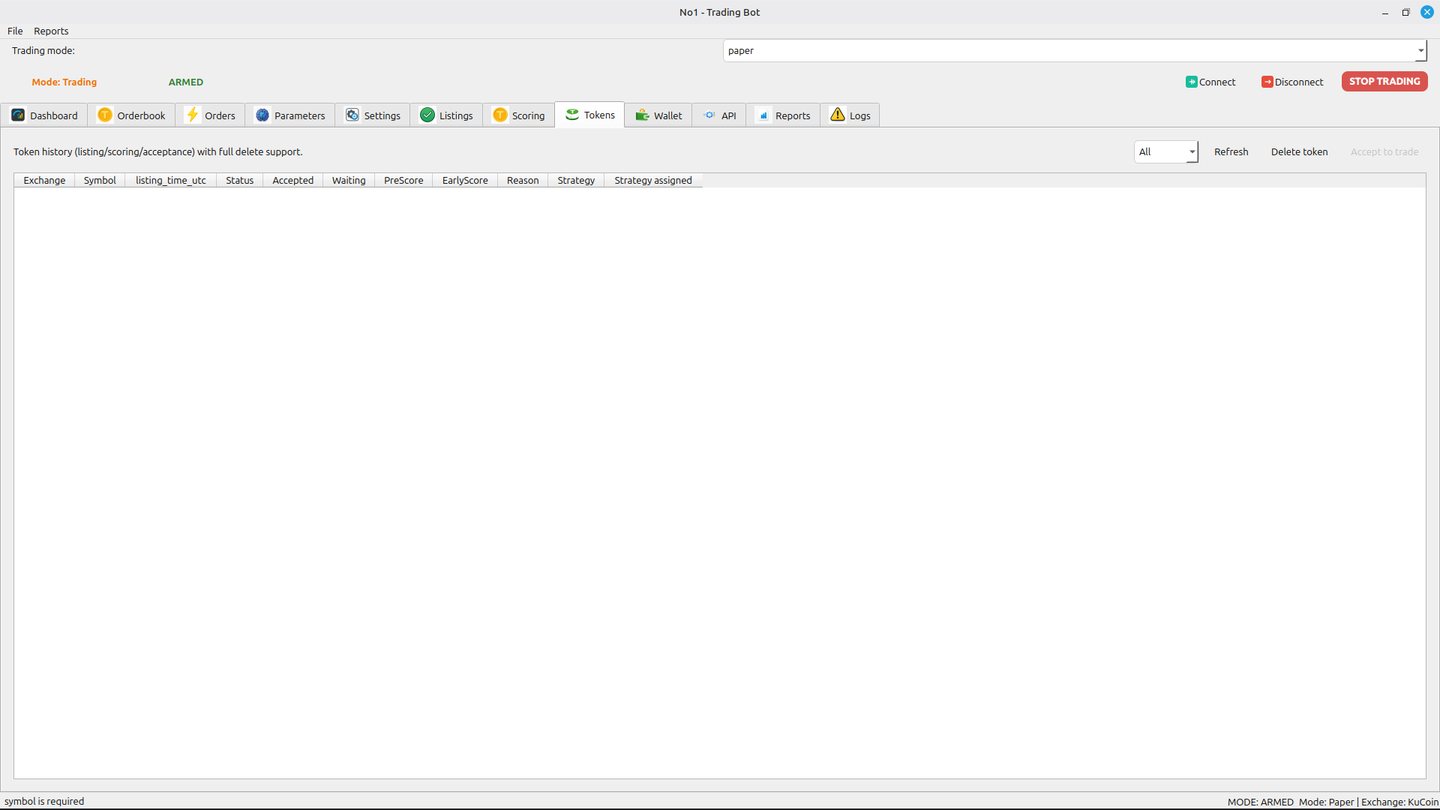Click the Listings green check icon
The height and width of the screenshot is (810, 1440).
pyautogui.click(x=427, y=115)
